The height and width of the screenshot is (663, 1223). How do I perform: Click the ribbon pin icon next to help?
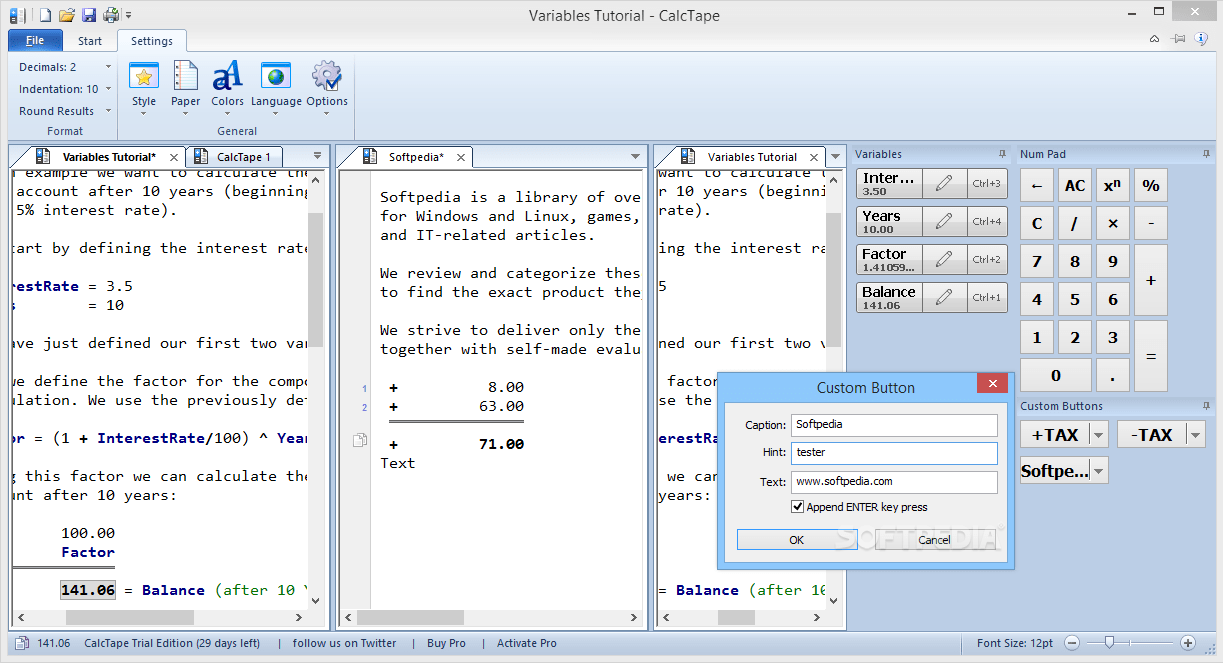[1178, 39]
